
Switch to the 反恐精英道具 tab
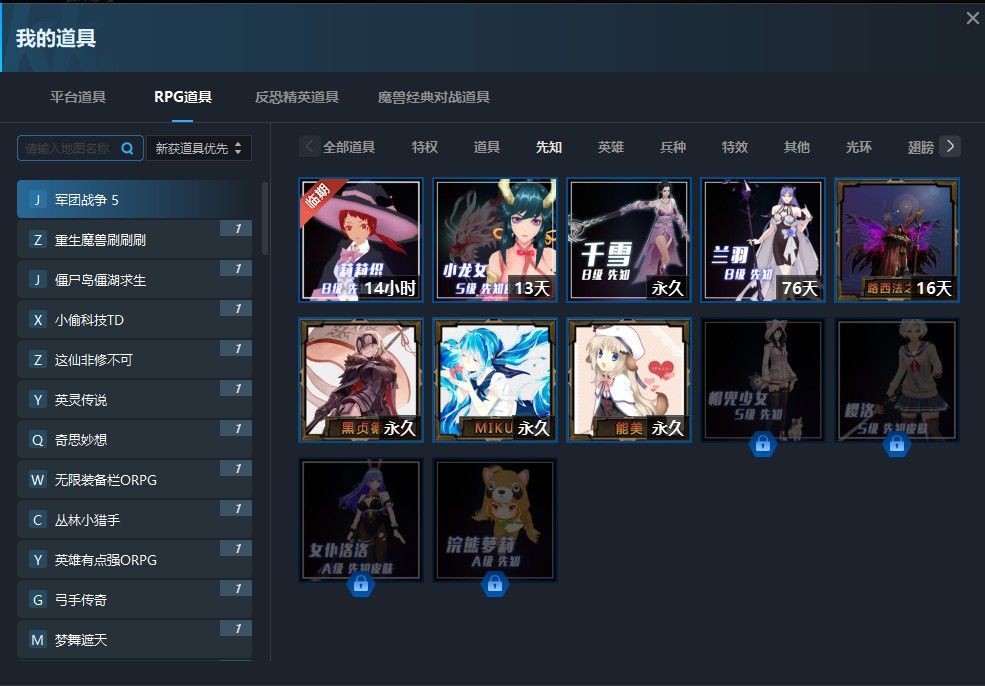tap(297, 97)
